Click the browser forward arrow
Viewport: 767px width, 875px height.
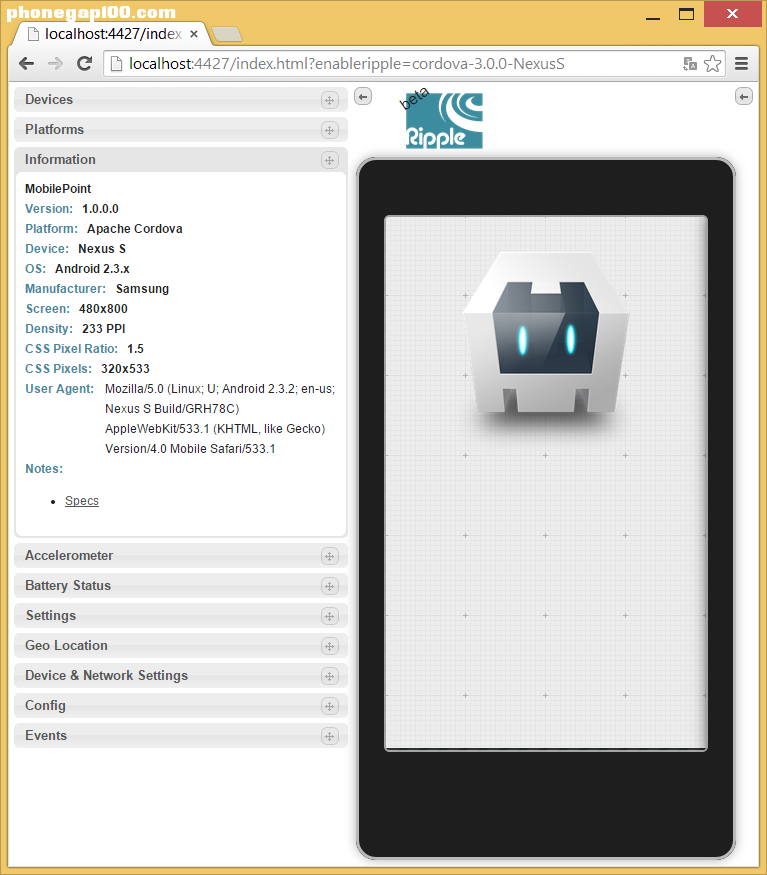[x=55, y=64]
